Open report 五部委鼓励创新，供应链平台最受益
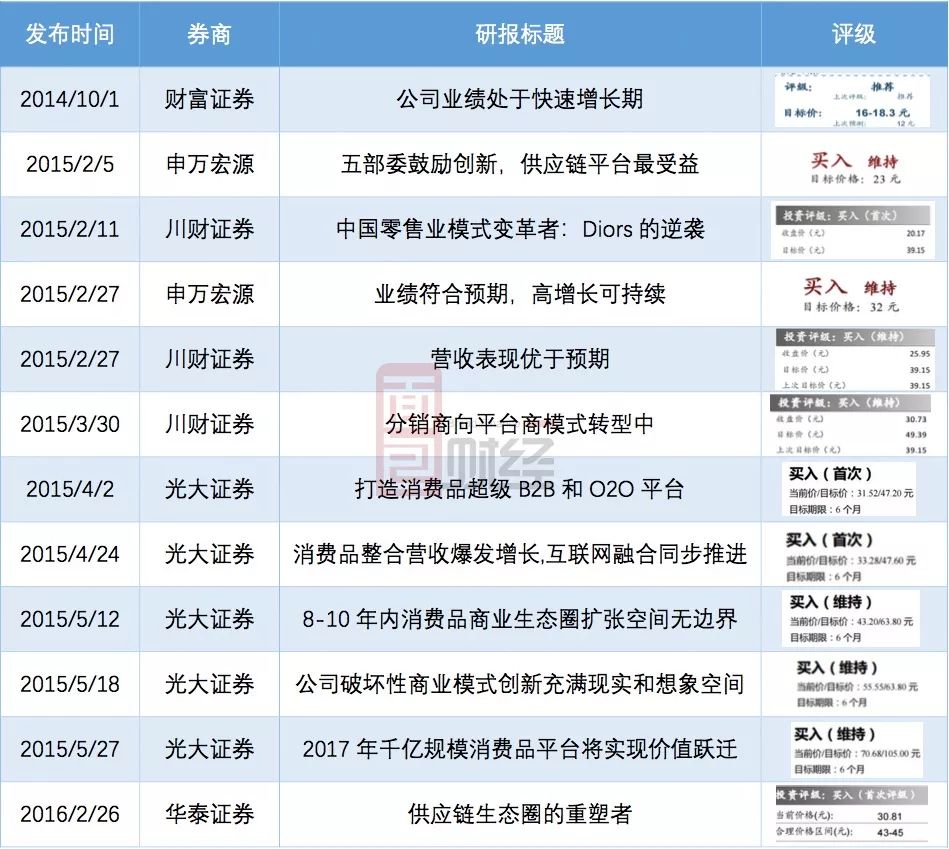Screen dimensions: 949x849 [520, 164]
